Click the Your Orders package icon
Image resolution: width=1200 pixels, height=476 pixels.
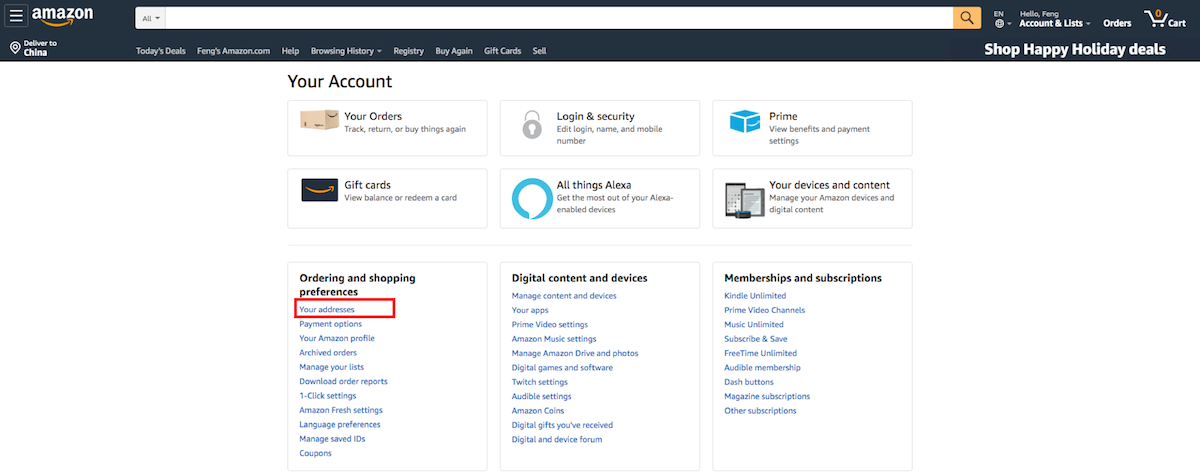(319, 121)
